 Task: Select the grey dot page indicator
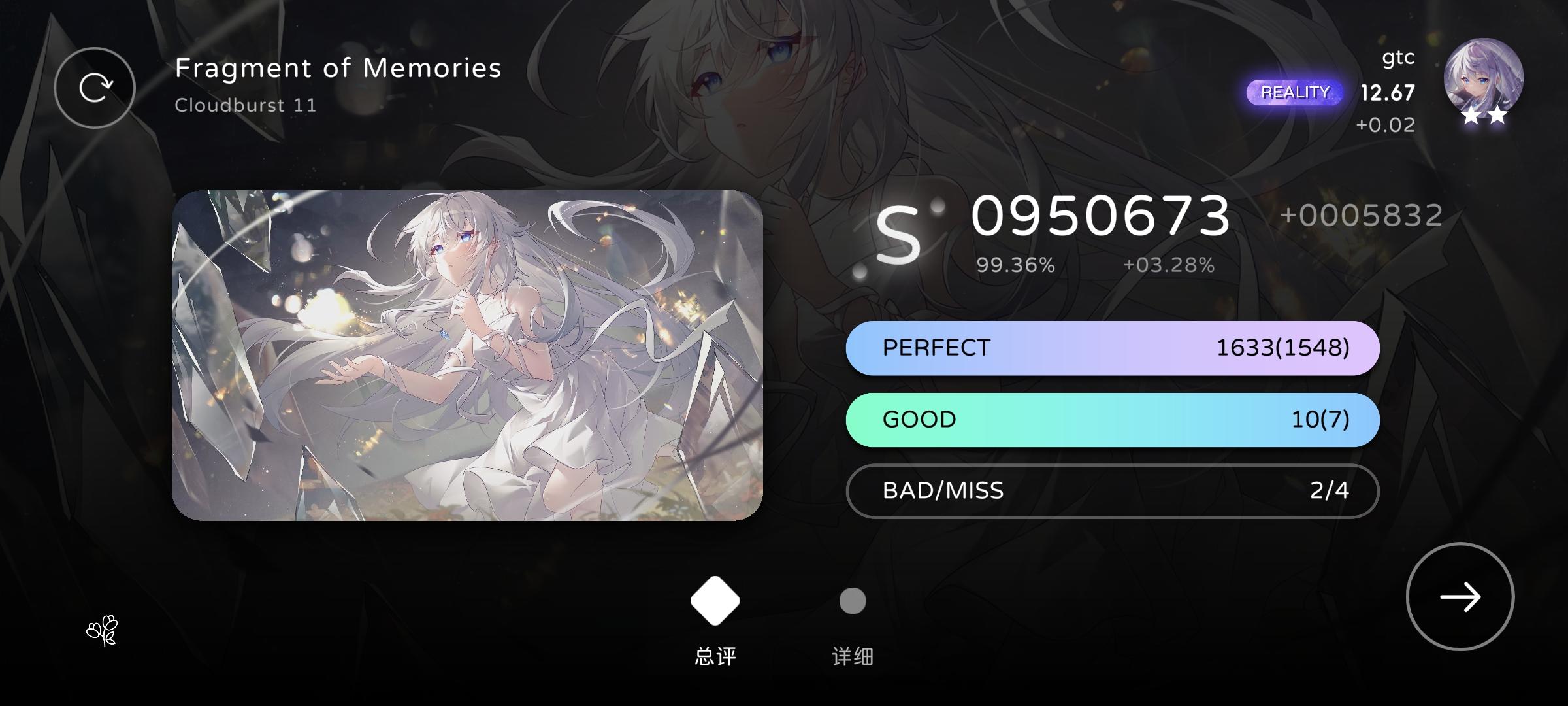click(853, 601)
